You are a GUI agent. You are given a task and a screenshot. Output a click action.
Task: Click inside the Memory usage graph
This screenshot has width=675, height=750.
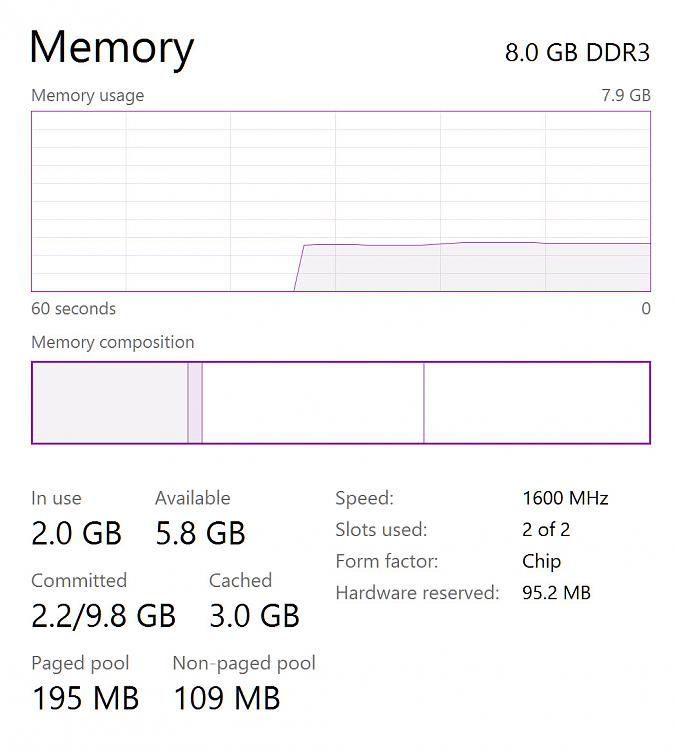(x=341, y=201)
